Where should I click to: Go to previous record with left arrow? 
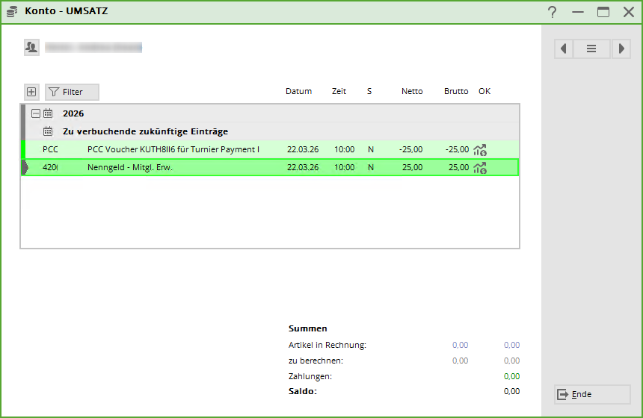pos(564,48)
